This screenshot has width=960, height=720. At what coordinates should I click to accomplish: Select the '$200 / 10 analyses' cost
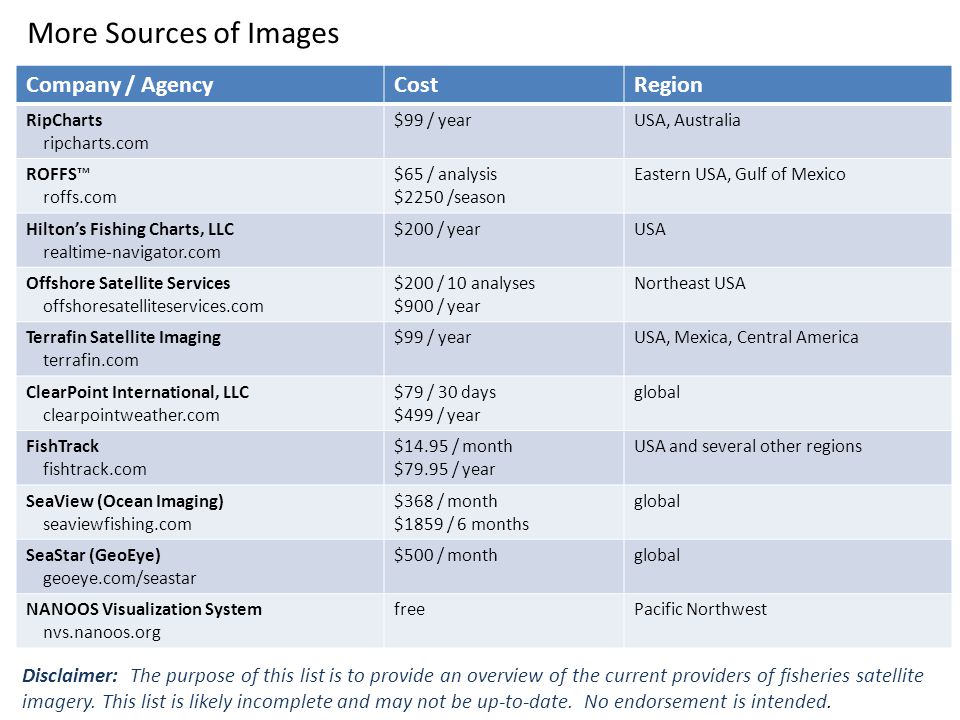point(464,283)
